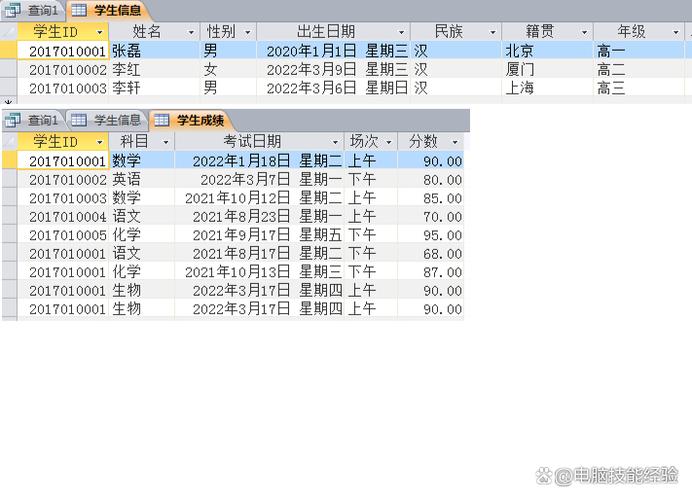Click the 上海 hometown cell

click(548, 88)
